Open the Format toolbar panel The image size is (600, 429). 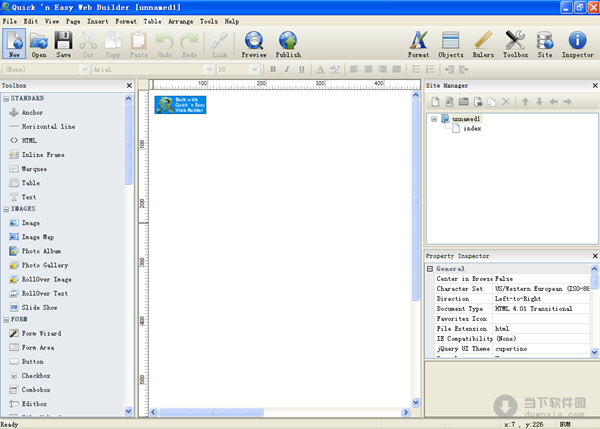coord(418,44)
